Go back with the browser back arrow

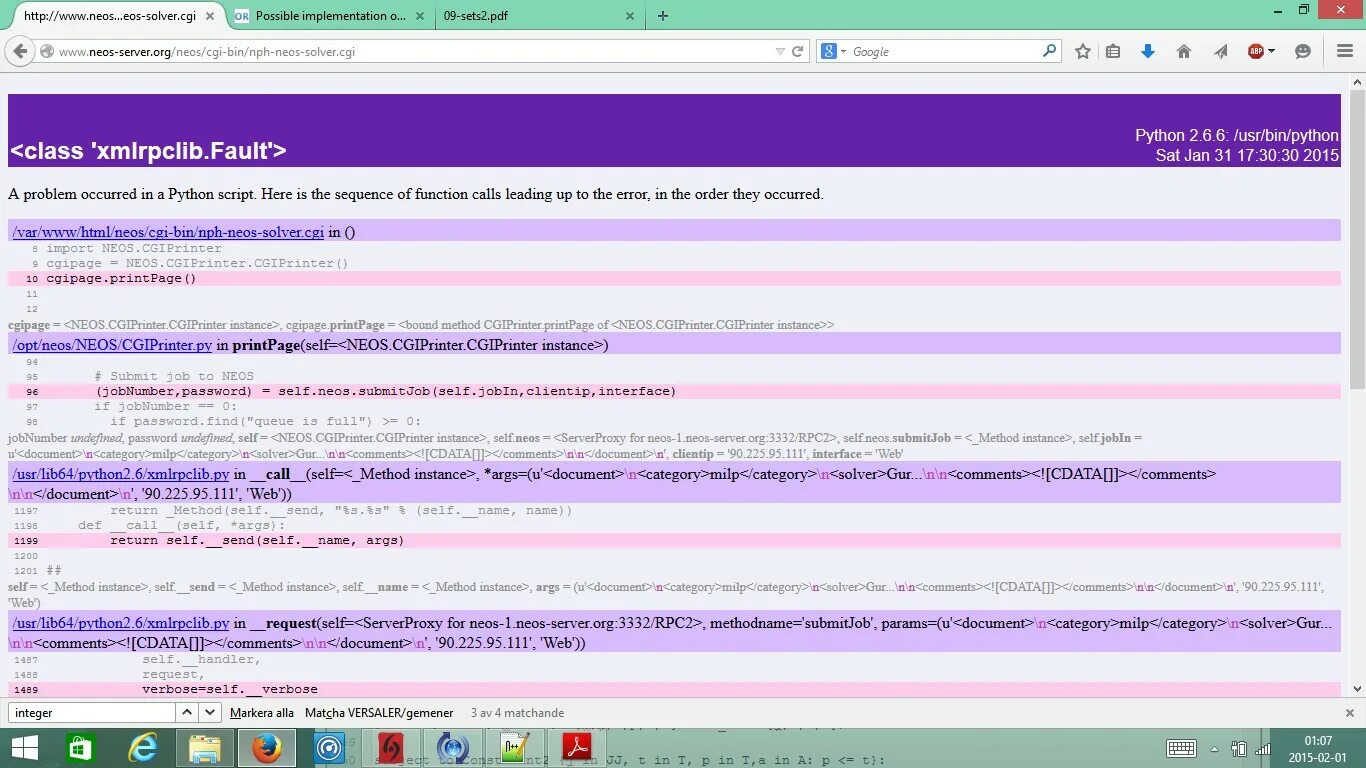tap(20, 52)
